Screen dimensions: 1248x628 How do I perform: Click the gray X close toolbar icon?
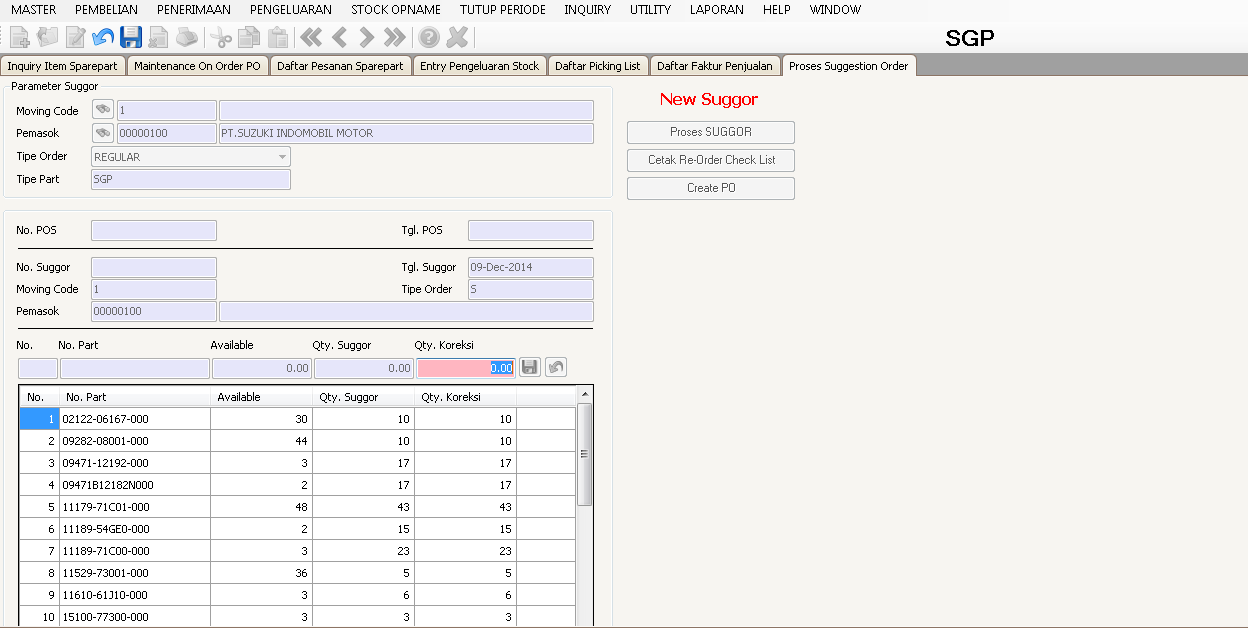tap(457, 38)
